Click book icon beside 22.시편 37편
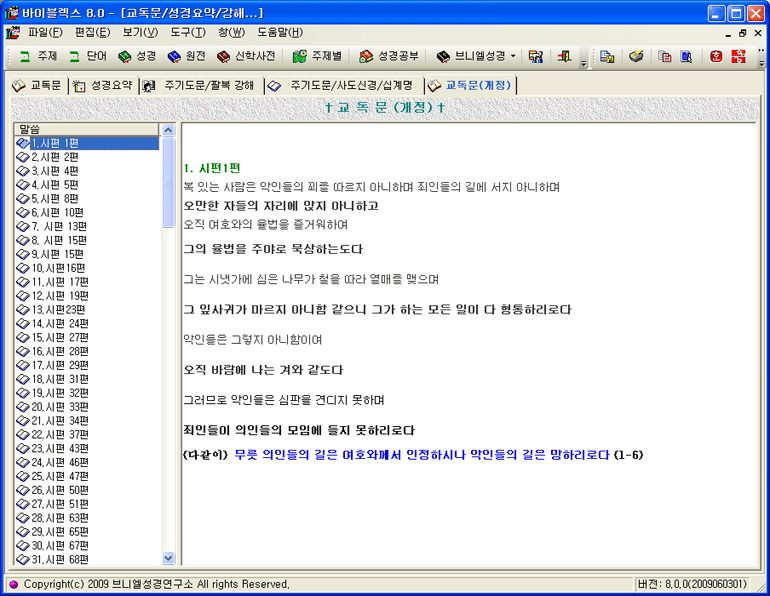770x596 pixels. tap(23, 434)
